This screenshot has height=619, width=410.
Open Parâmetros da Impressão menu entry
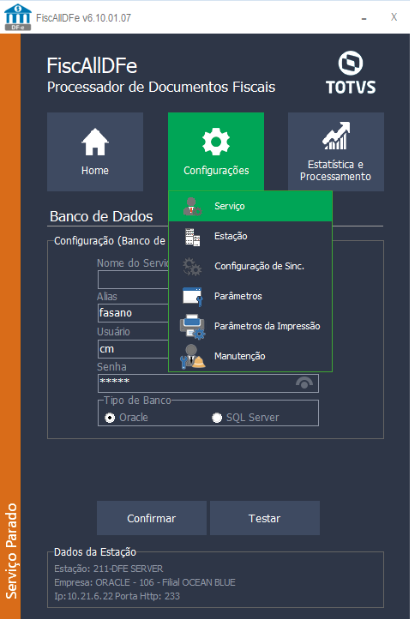pyautogui.click(x=251, y=326)
